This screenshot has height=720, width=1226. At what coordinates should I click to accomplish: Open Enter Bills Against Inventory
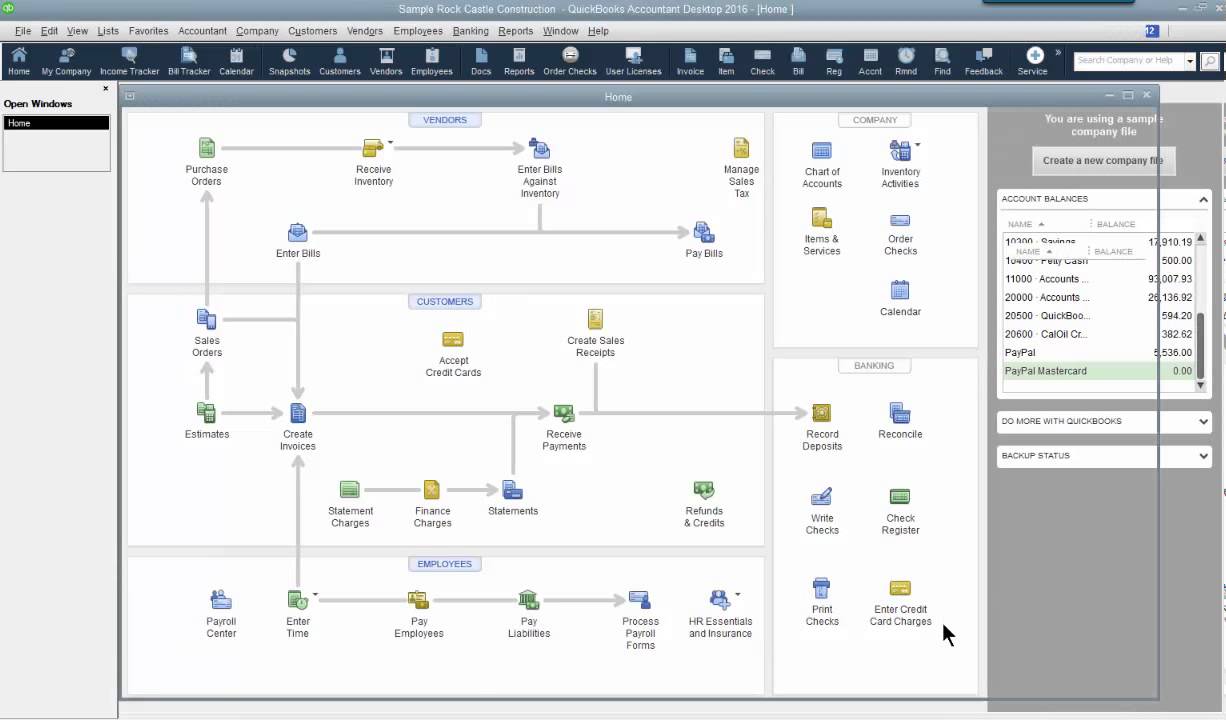(x=540, y=149)
